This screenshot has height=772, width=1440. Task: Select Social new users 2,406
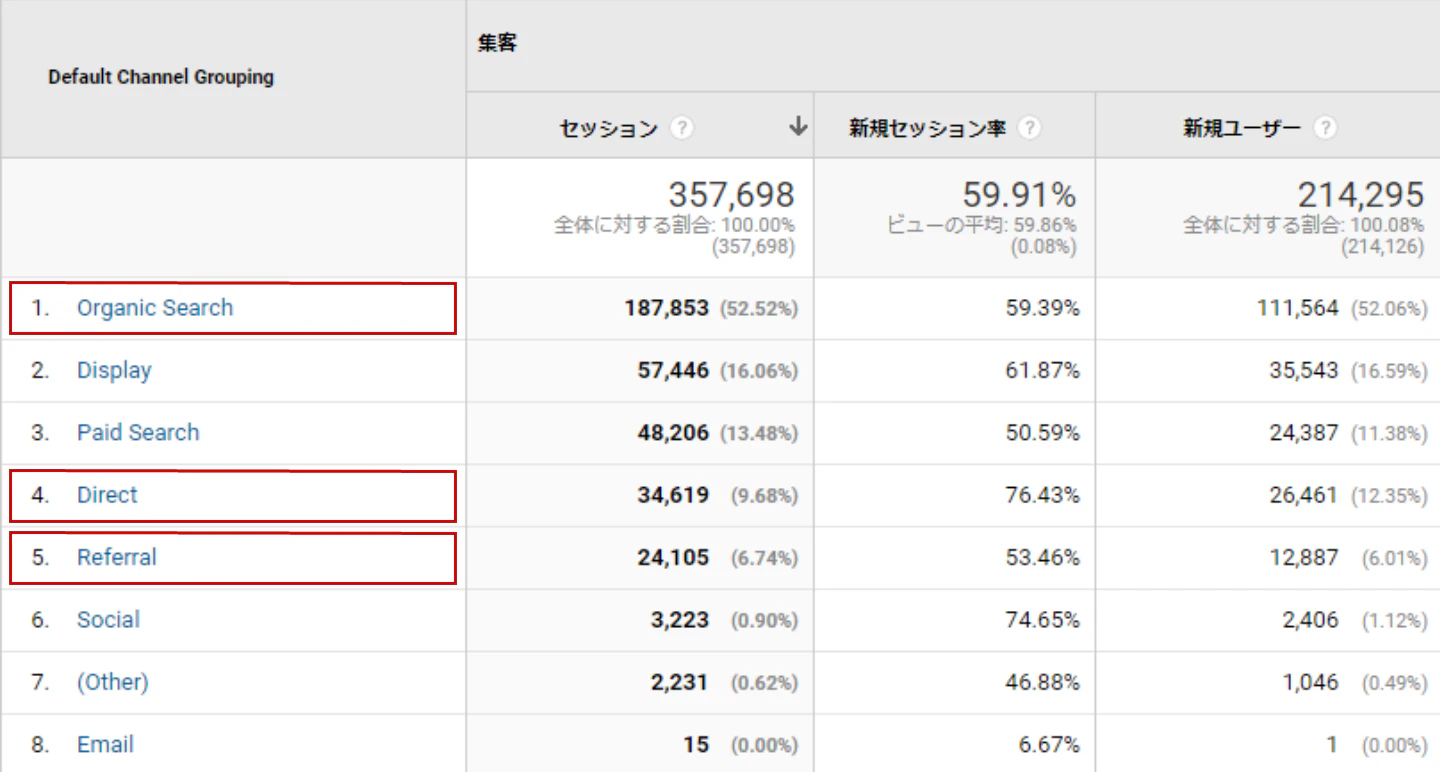pyautogui.click(x=1310, y=620)
